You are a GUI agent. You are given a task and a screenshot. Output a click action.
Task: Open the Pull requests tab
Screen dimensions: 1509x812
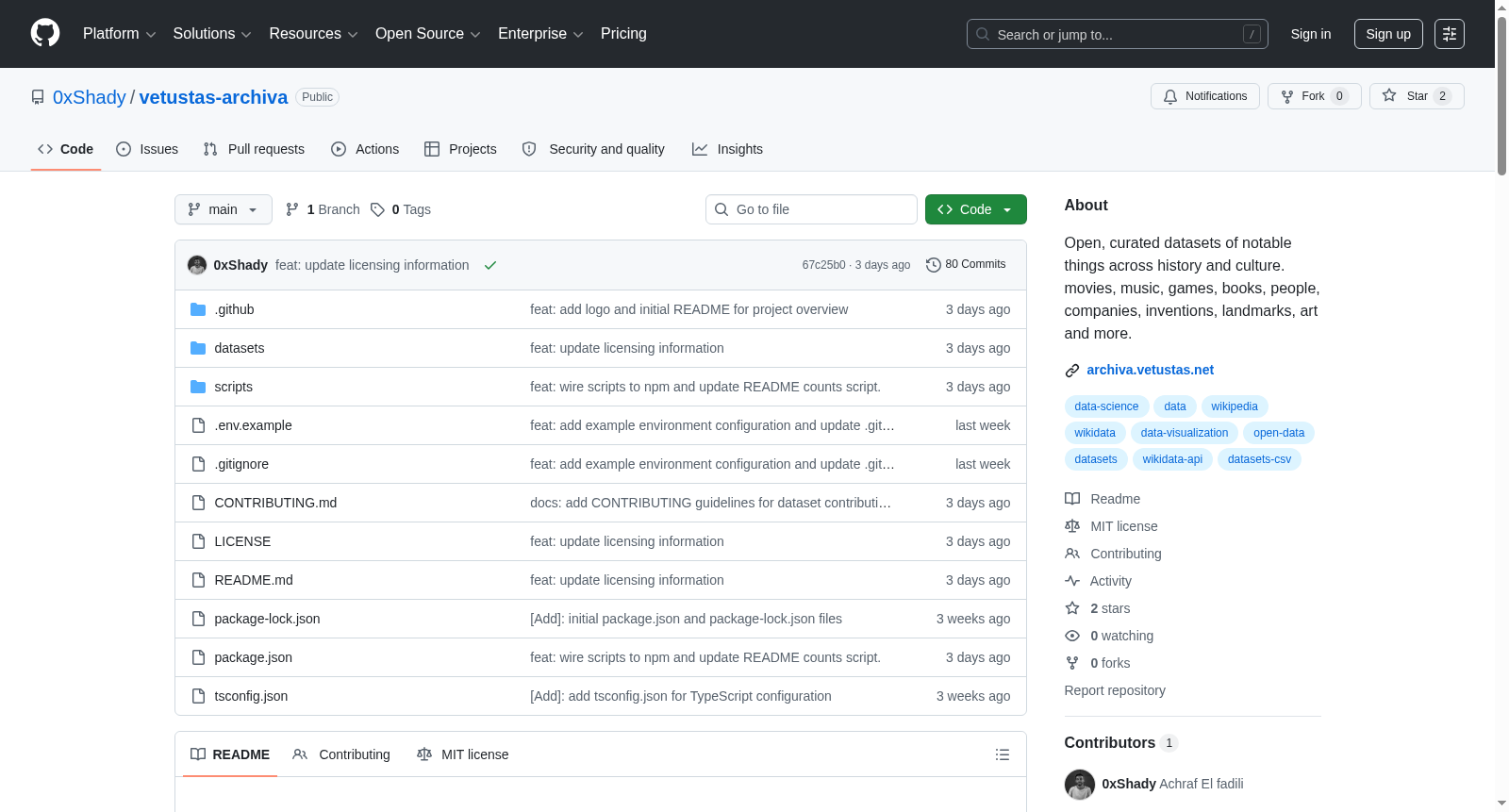click(x=254, y=149)
